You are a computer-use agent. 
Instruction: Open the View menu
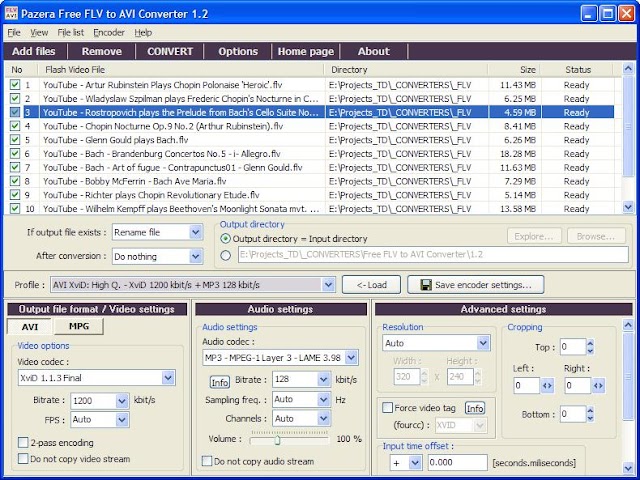click(x=39, y=33)
